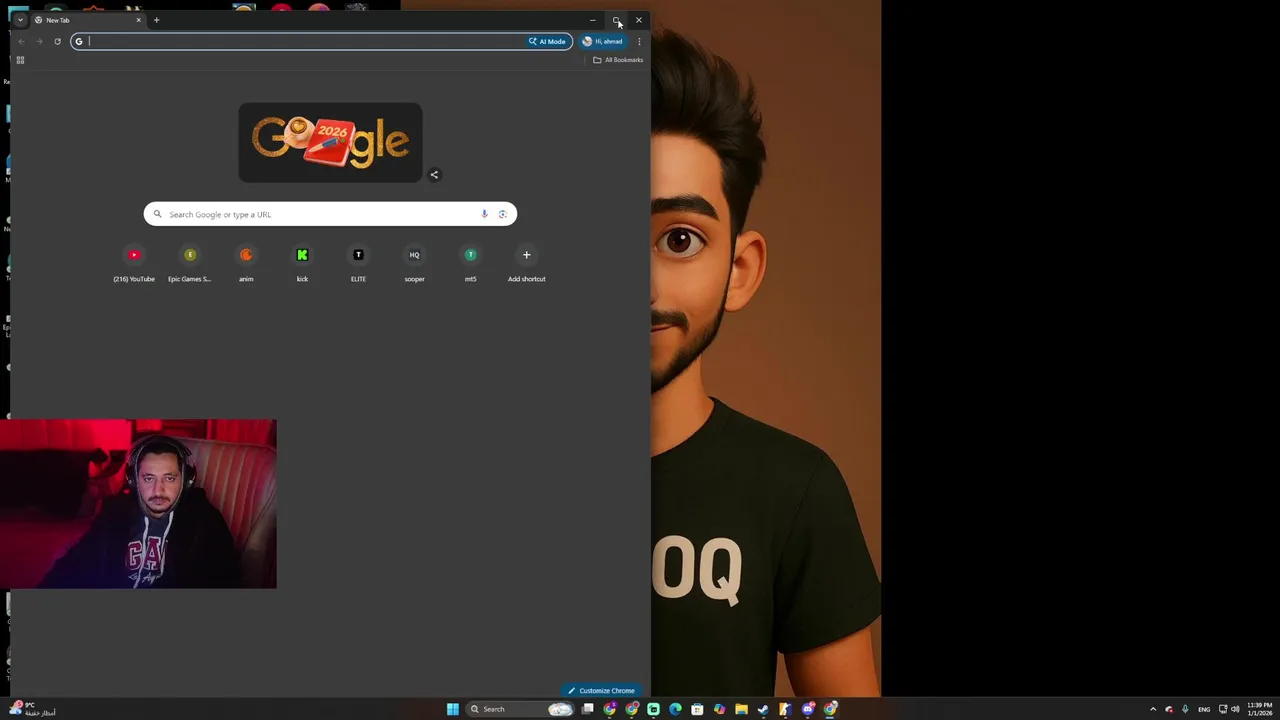Open the Windows Start menu
This screenshot has height=720, width=1280.
pyautogui.click(x=453, y=709)
